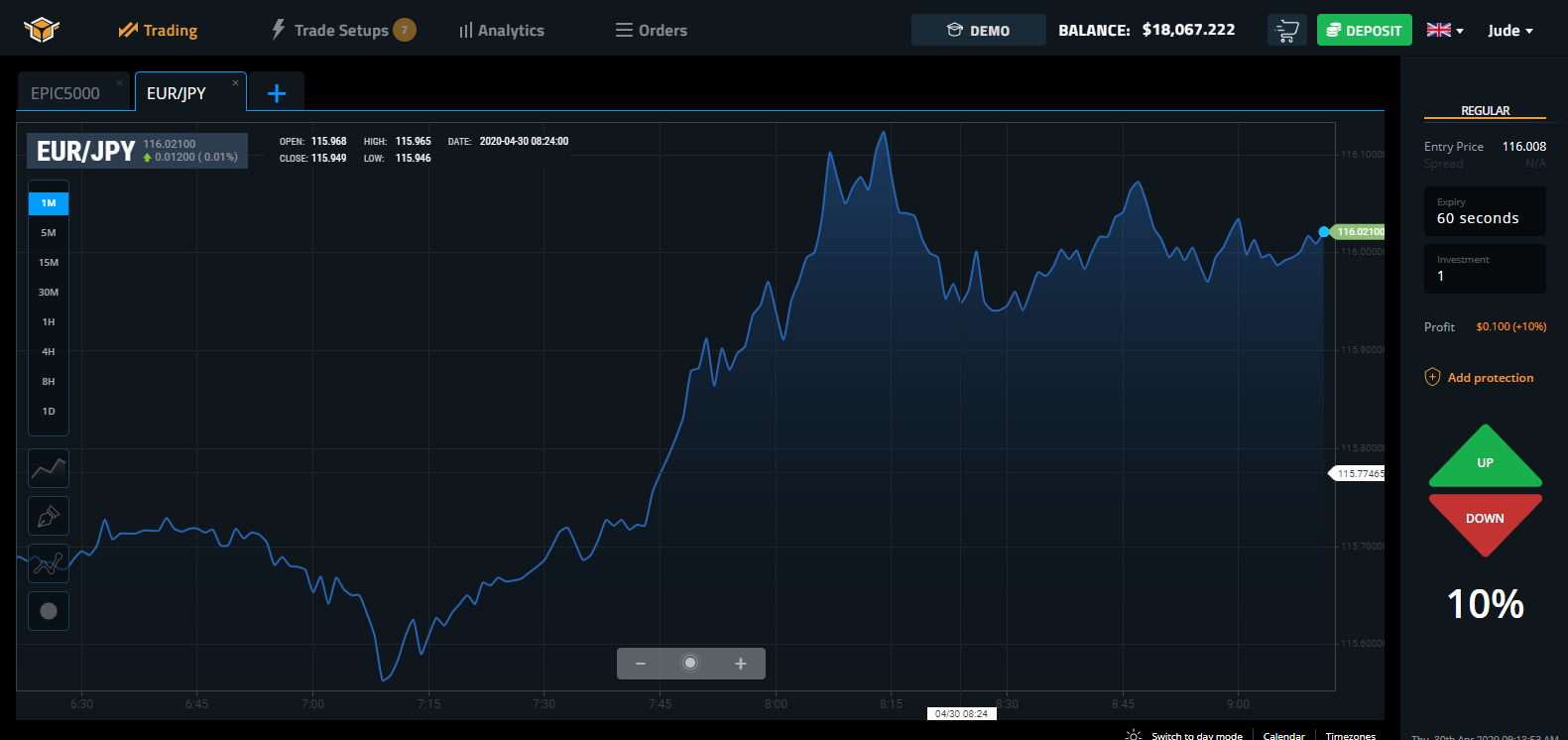Open the Analytics section
Image resolution: width=1568 pixels, height=740 pixels.
point(502,31)
